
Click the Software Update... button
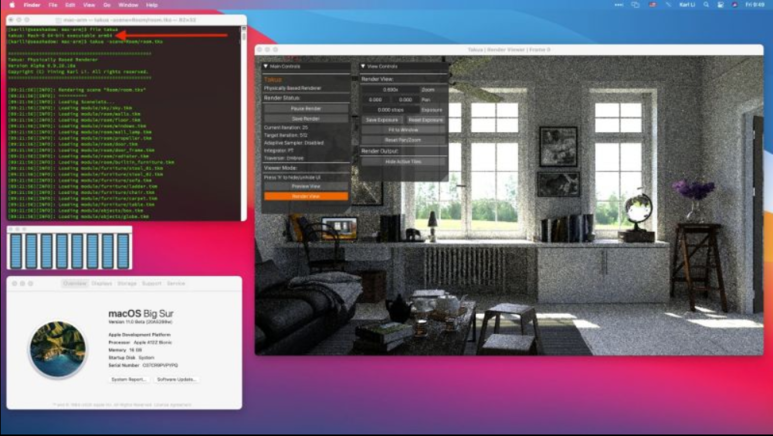click(176, 380)
